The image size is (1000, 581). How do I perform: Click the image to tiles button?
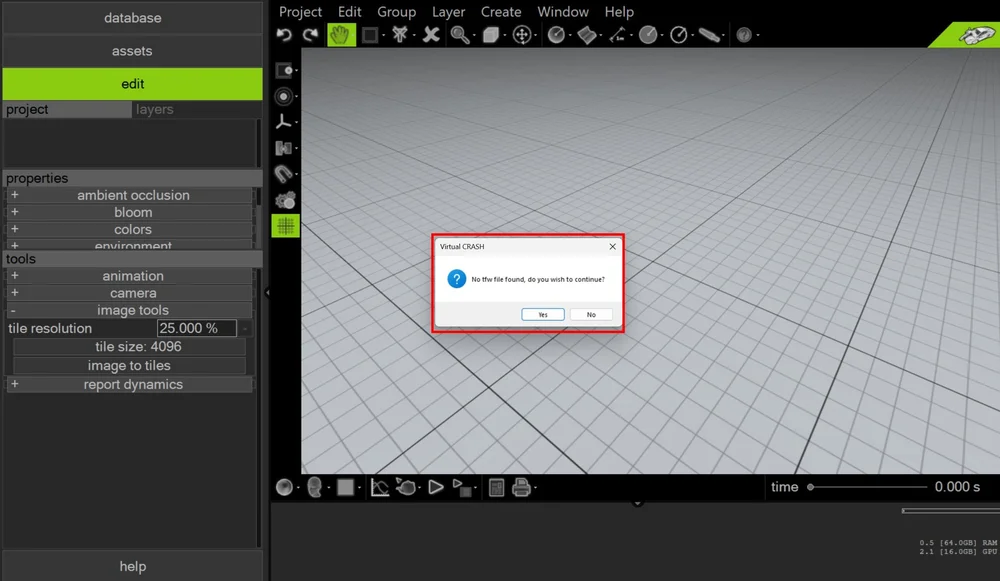[129, 365]
